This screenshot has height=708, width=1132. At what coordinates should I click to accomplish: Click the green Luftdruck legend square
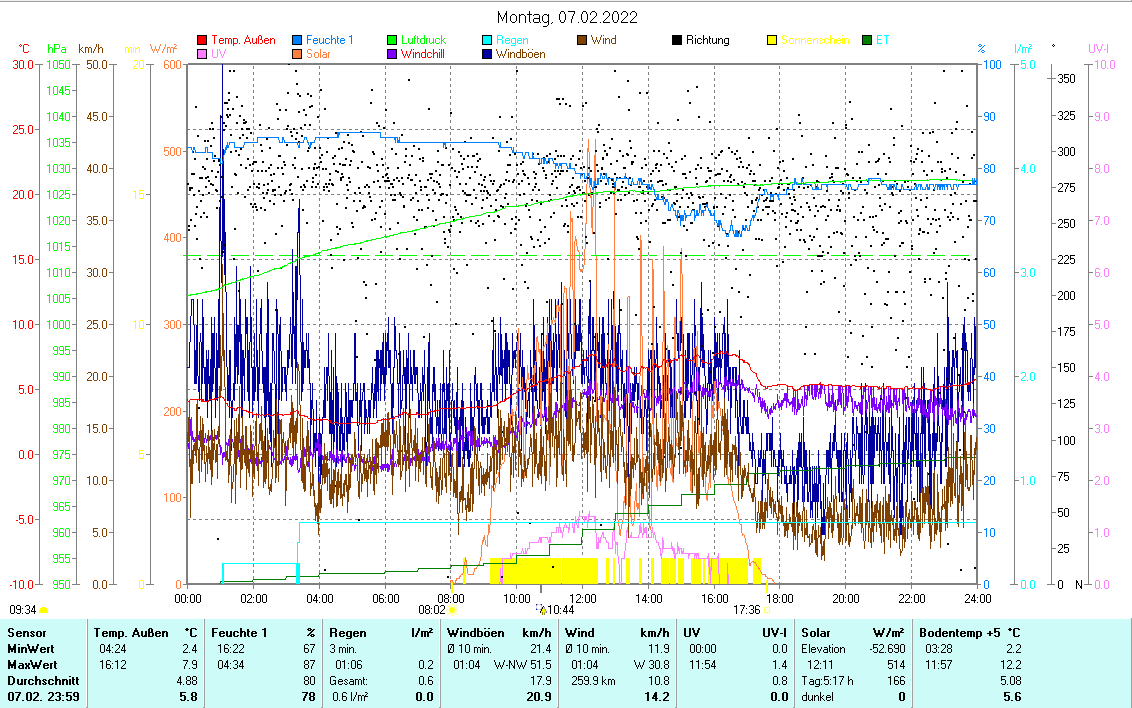coord(392,41)
